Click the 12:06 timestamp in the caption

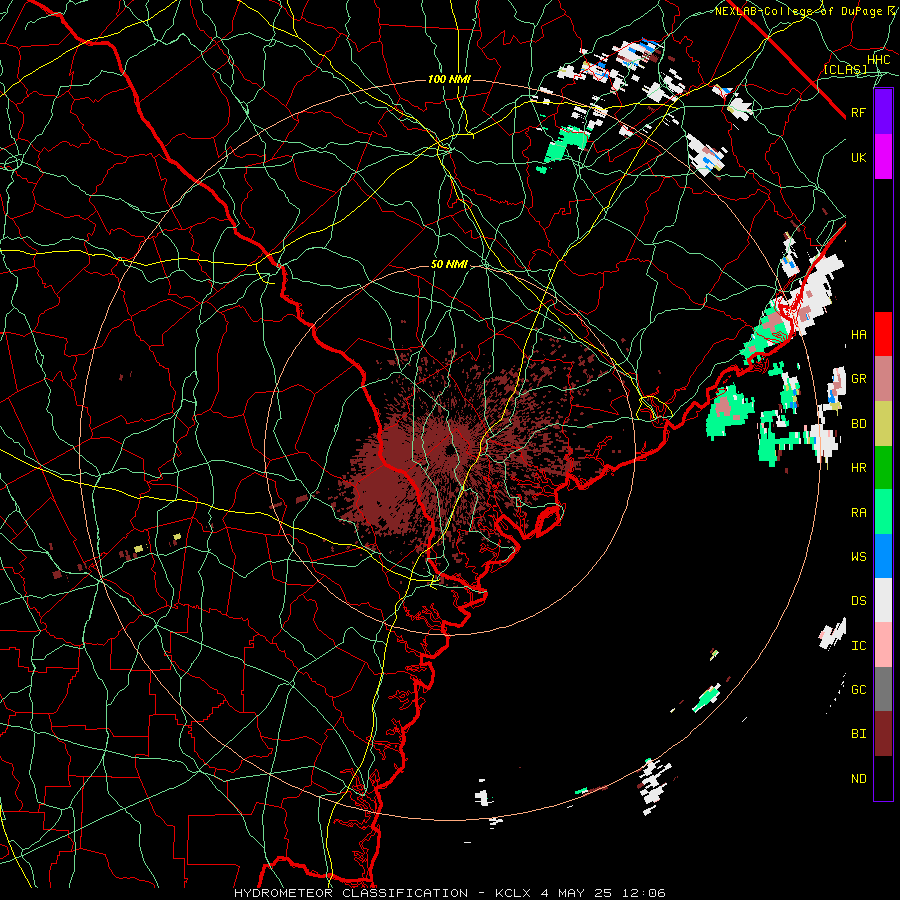pos(646,893)
